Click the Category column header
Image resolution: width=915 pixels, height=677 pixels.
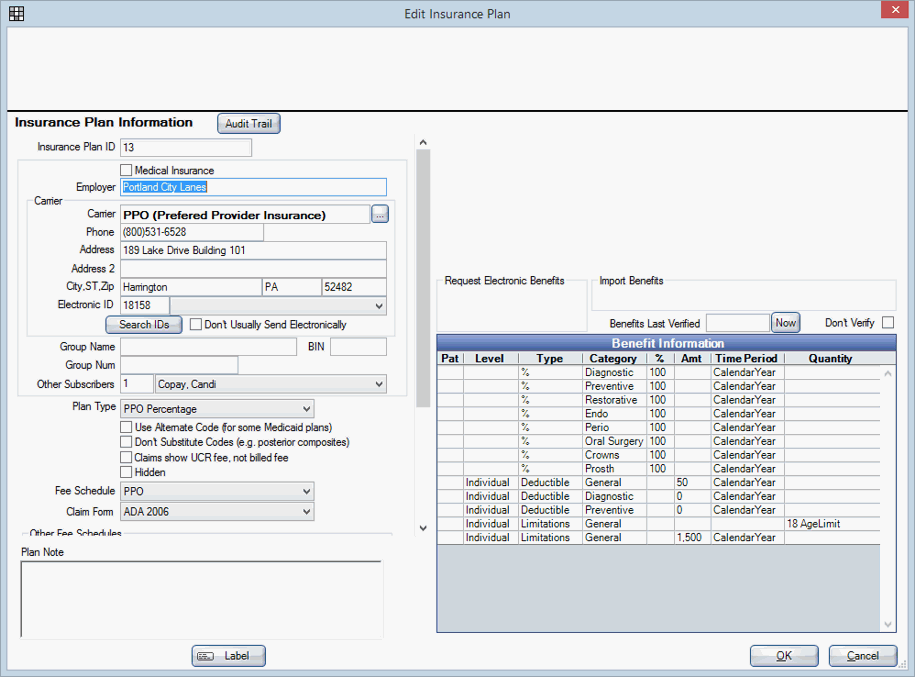click(613, 358)
